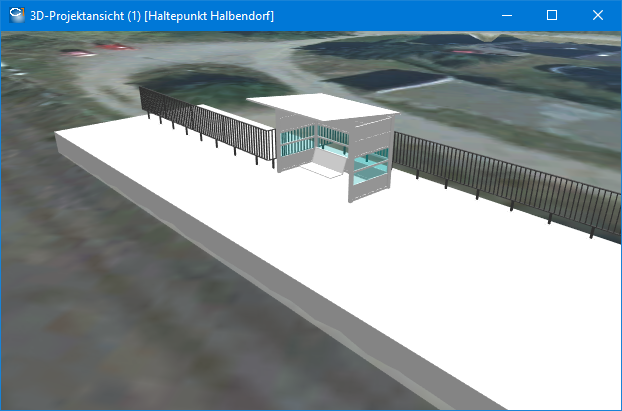Select the right-hand railing fence behind the platform
Viewport: 622px width, 411px height.
(508, 182)
